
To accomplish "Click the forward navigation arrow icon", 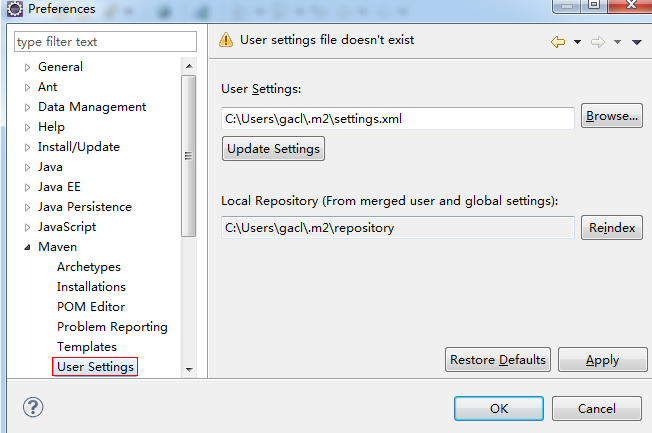I will [x=598, y=42].
